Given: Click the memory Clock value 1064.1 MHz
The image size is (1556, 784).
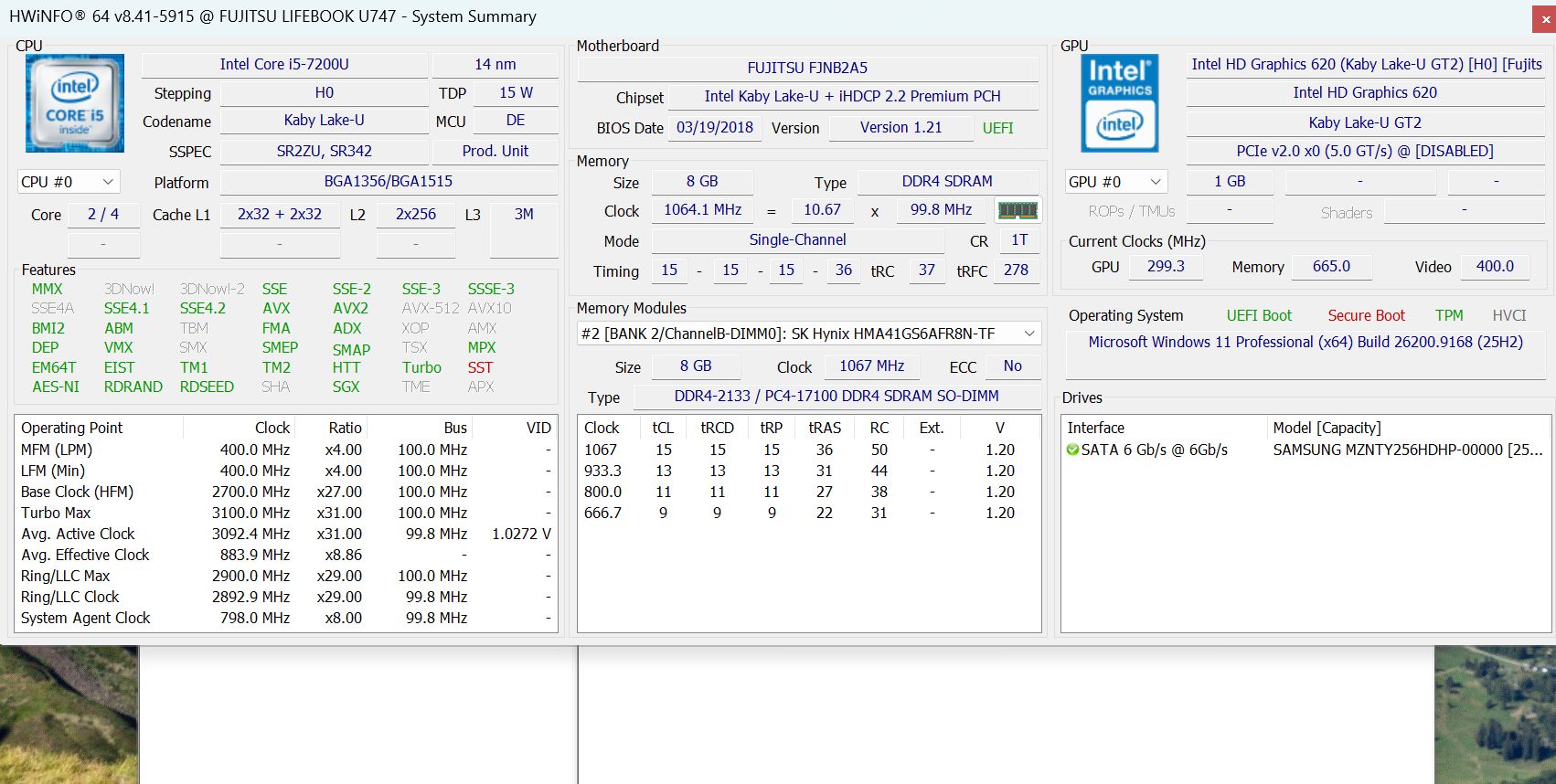Looking at the screenshot, I should 703,209.
